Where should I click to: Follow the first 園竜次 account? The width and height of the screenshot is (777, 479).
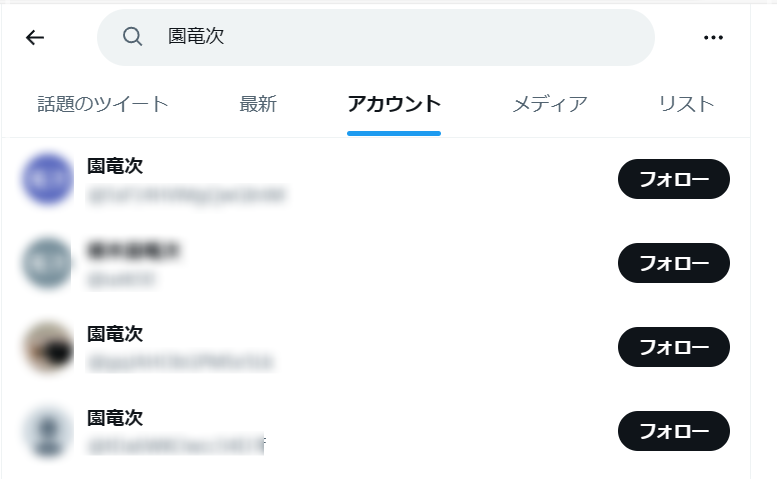click(673, 179)
